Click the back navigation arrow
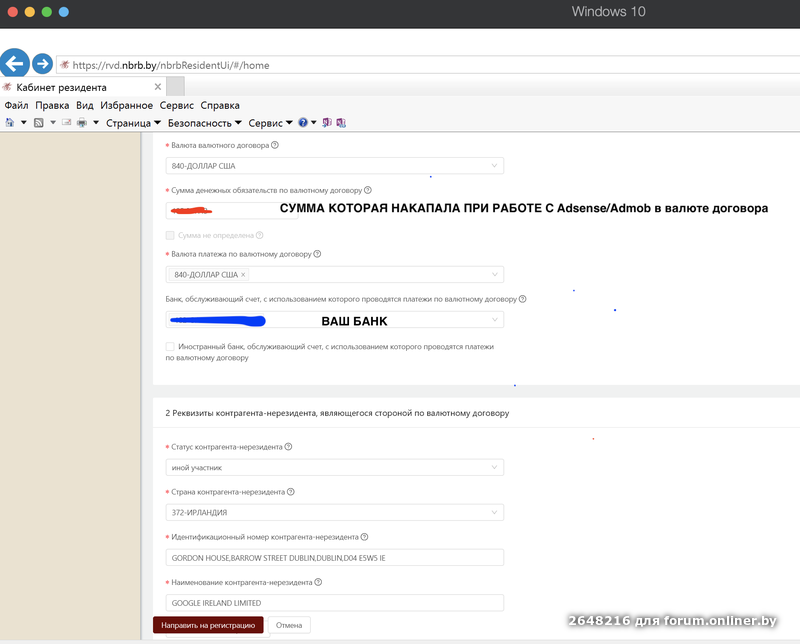The width and height of the screenshot is (800, 644). click(14, 63)
